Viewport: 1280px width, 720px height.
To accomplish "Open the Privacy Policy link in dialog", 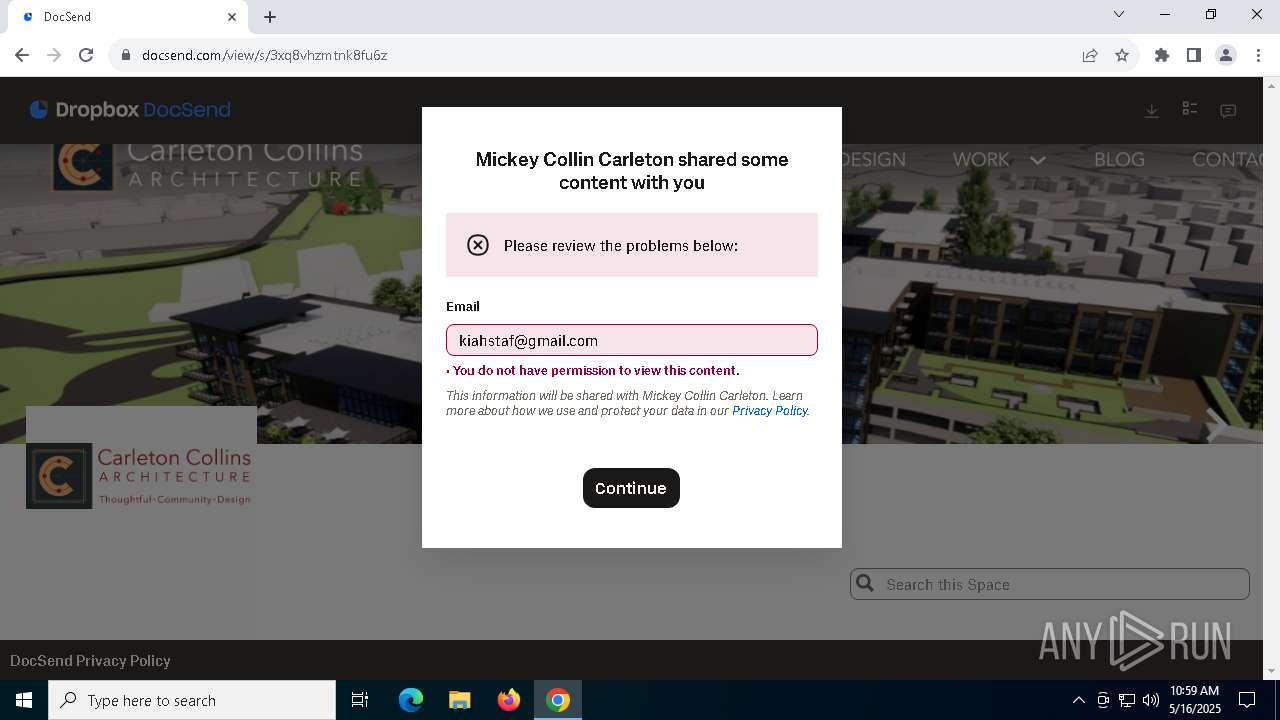I will point(769,411).
